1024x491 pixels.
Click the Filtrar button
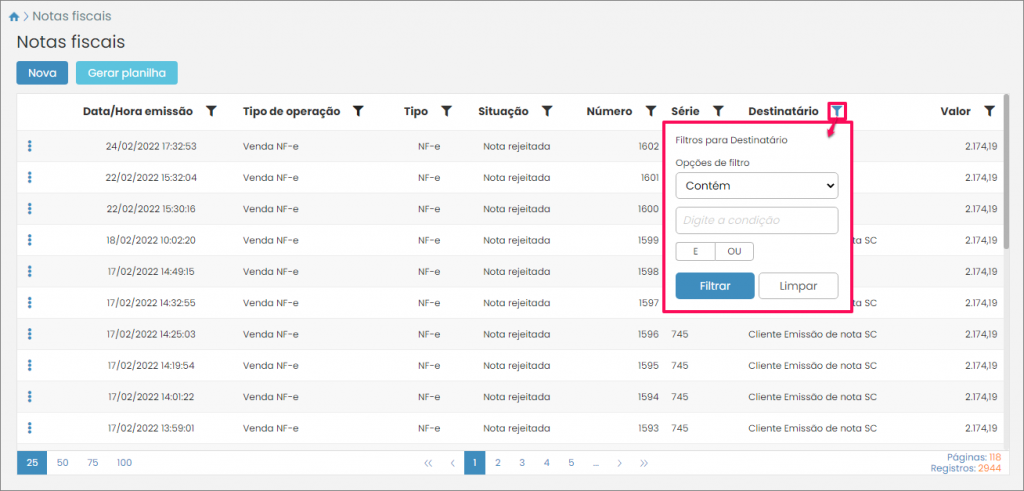tap(714, 286)
